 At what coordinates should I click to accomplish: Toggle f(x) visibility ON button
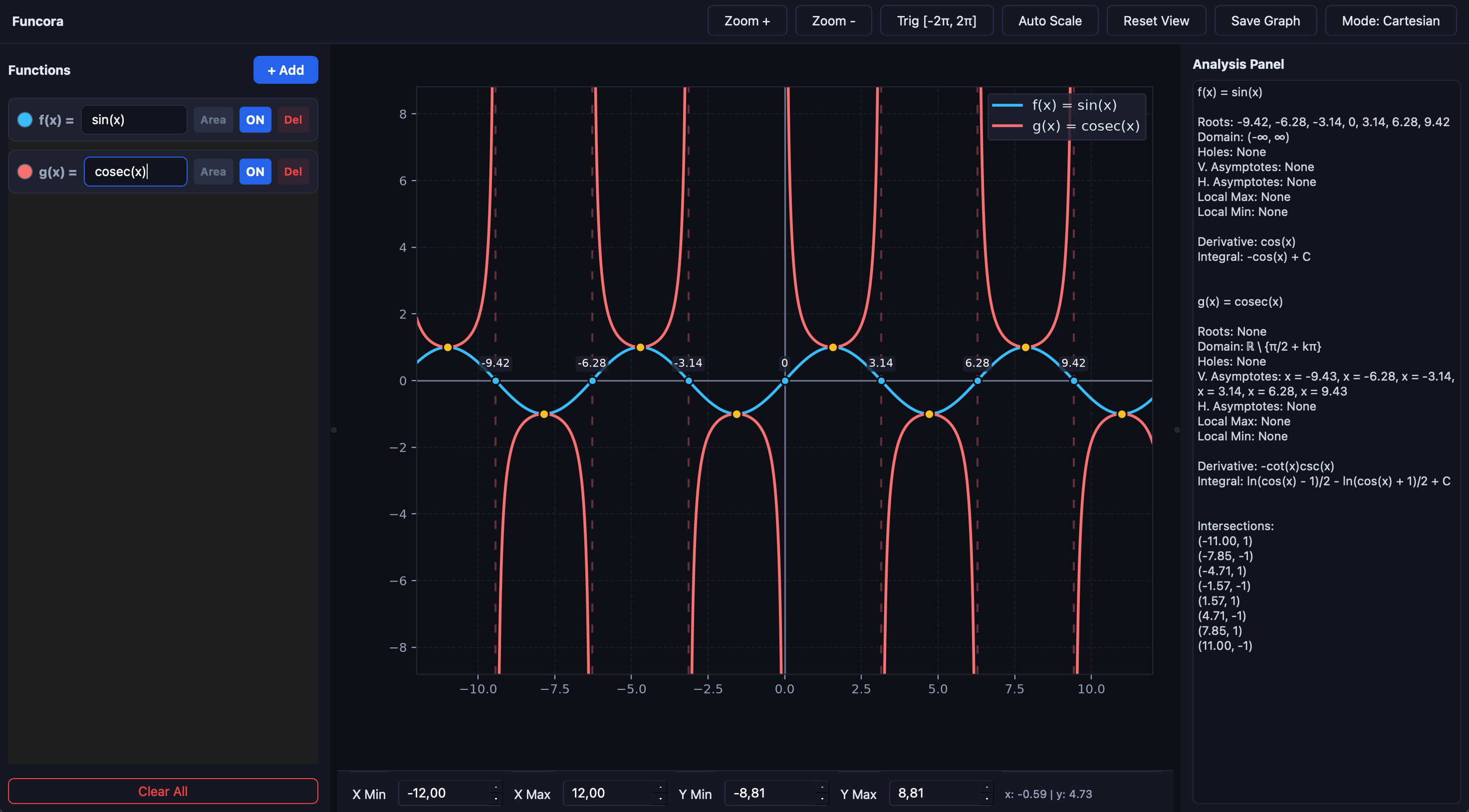tap(255, 120)
